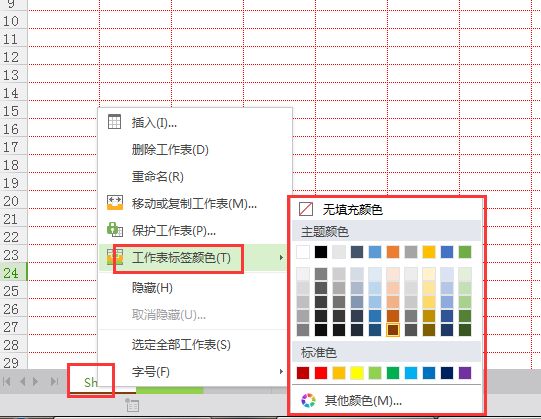
Task: Choose standard dark red swatch
Action: click(303, 373)
